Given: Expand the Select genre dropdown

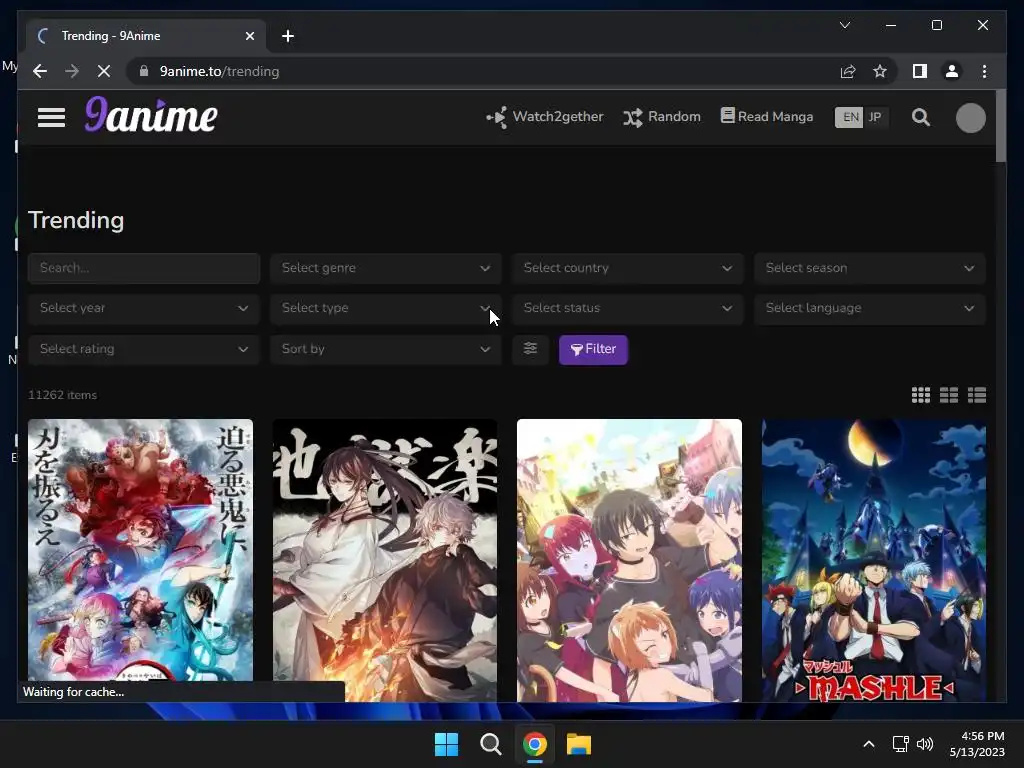Looking at the screenshot, I should [385, 268].
